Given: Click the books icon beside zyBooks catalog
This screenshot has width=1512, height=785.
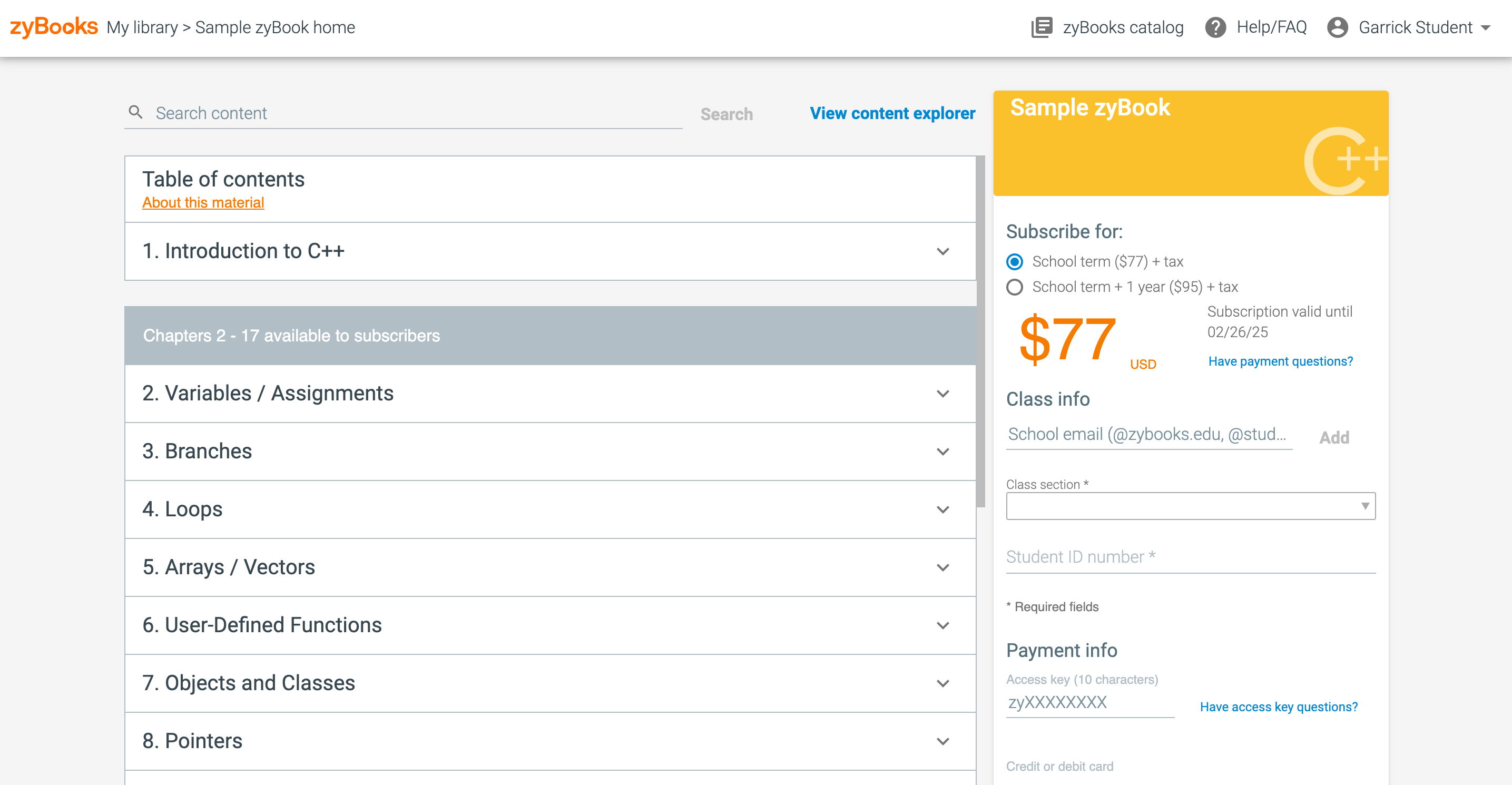Looking at the screenshot, I should tap(1042, 27).
